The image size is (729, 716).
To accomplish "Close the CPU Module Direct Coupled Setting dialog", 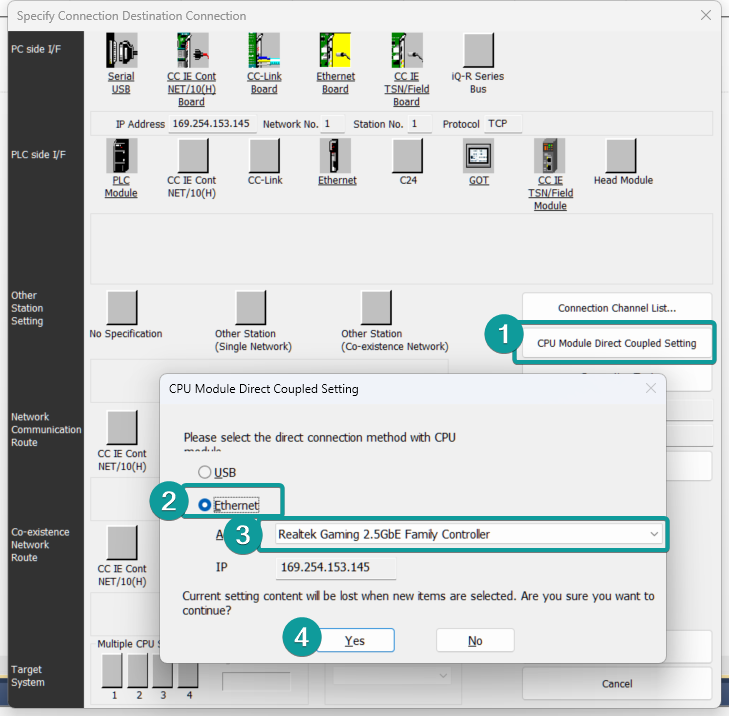I will coord(650,388).
